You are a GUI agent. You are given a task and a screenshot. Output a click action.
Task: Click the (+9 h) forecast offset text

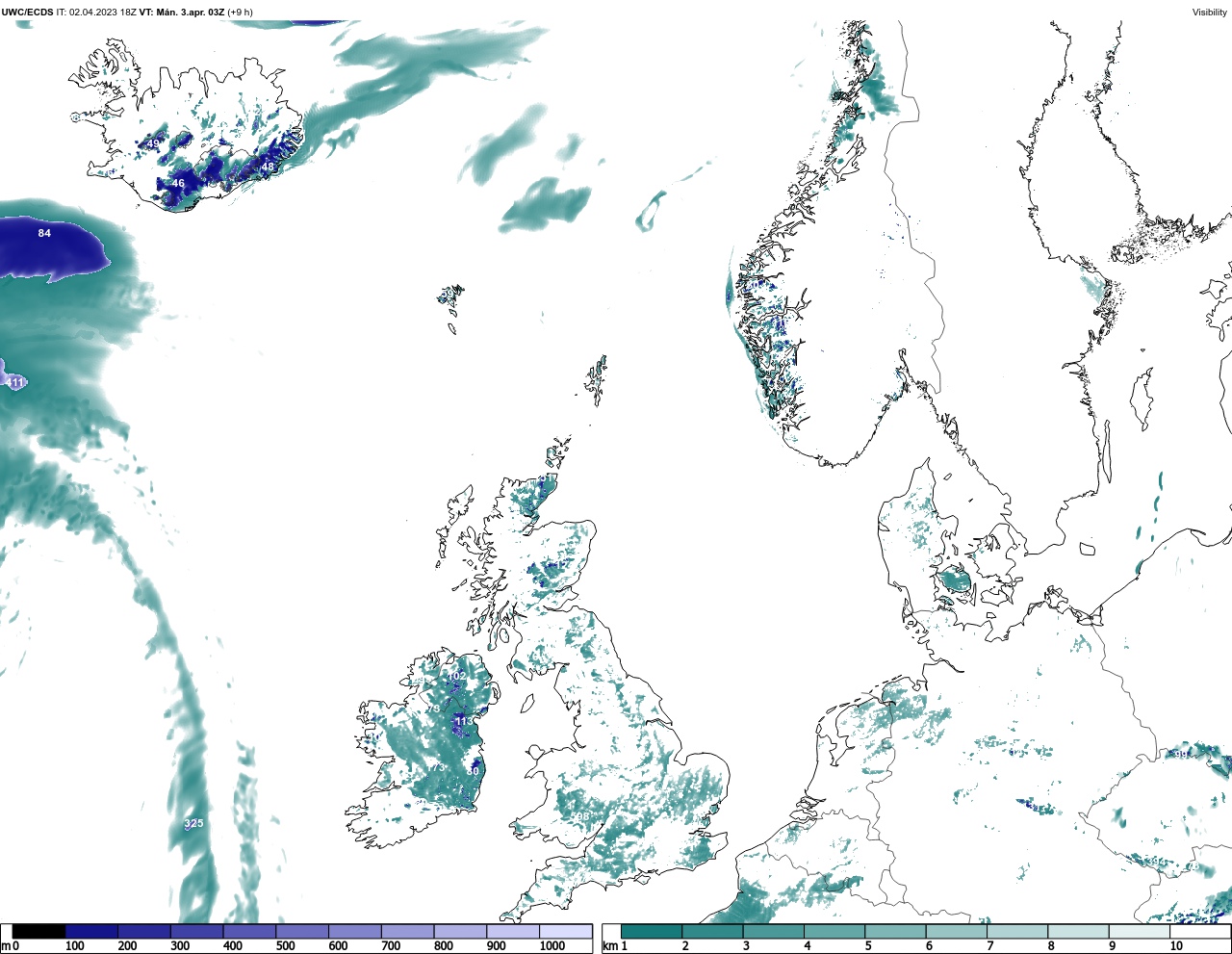(x=240, y=13)
